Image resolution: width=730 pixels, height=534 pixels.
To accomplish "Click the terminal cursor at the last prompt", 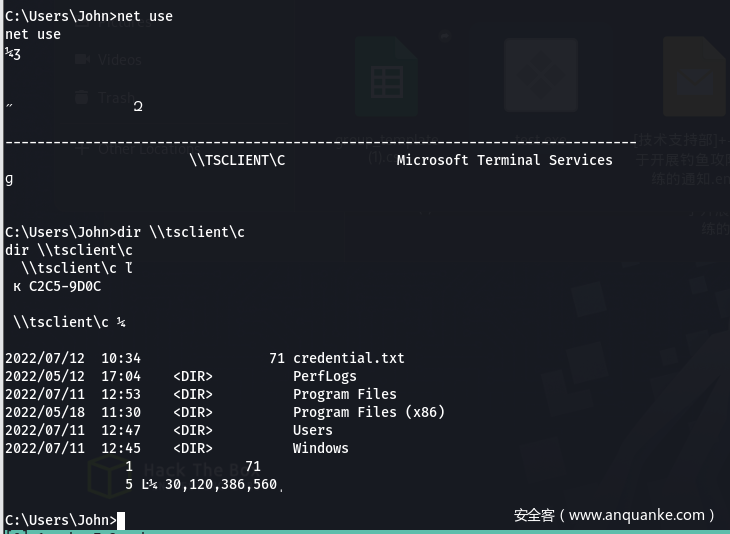I will click(x=121, y=520).
